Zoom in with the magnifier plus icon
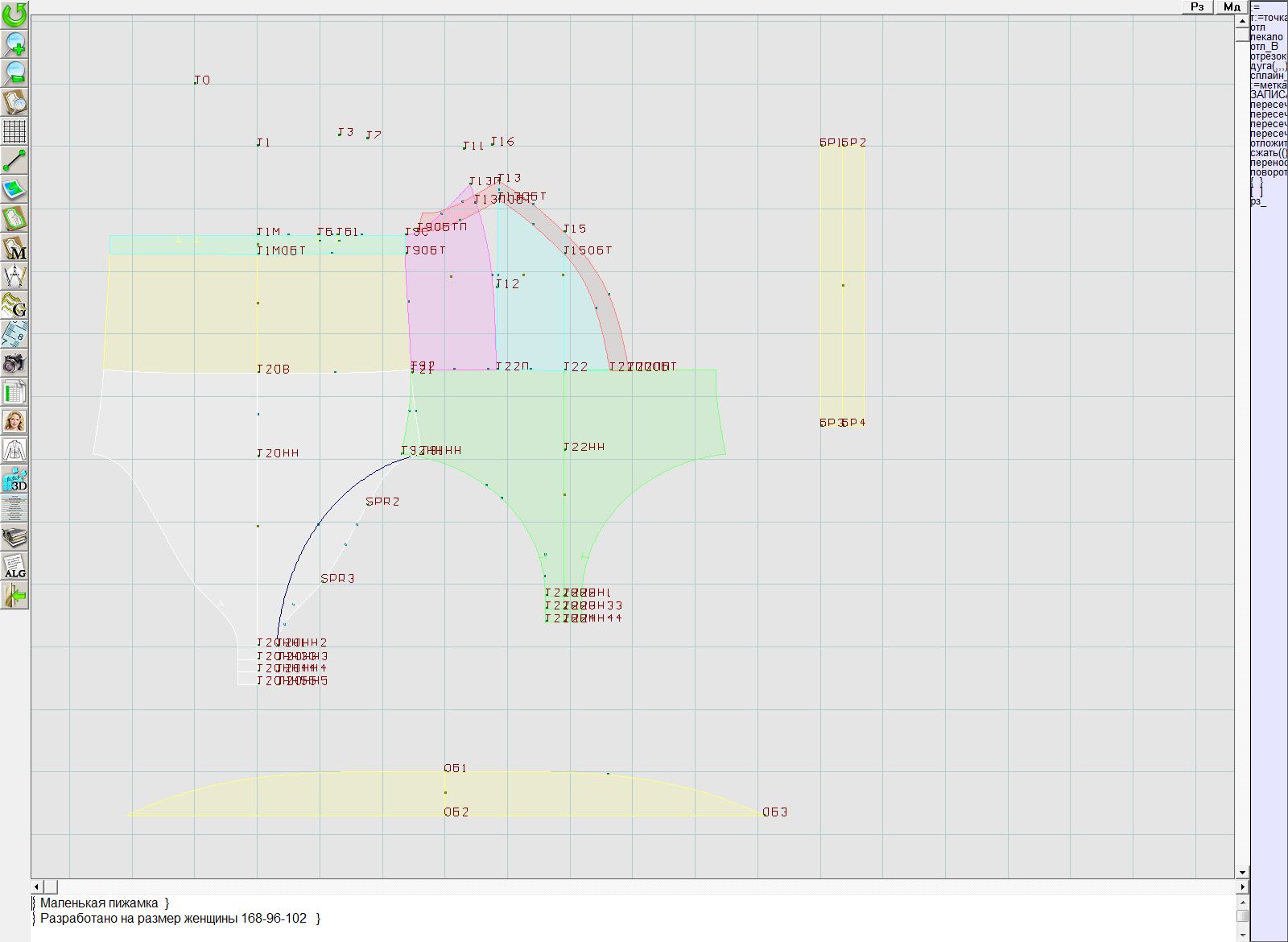Viewport: 1288px width, 942px height. coord(14,43)
